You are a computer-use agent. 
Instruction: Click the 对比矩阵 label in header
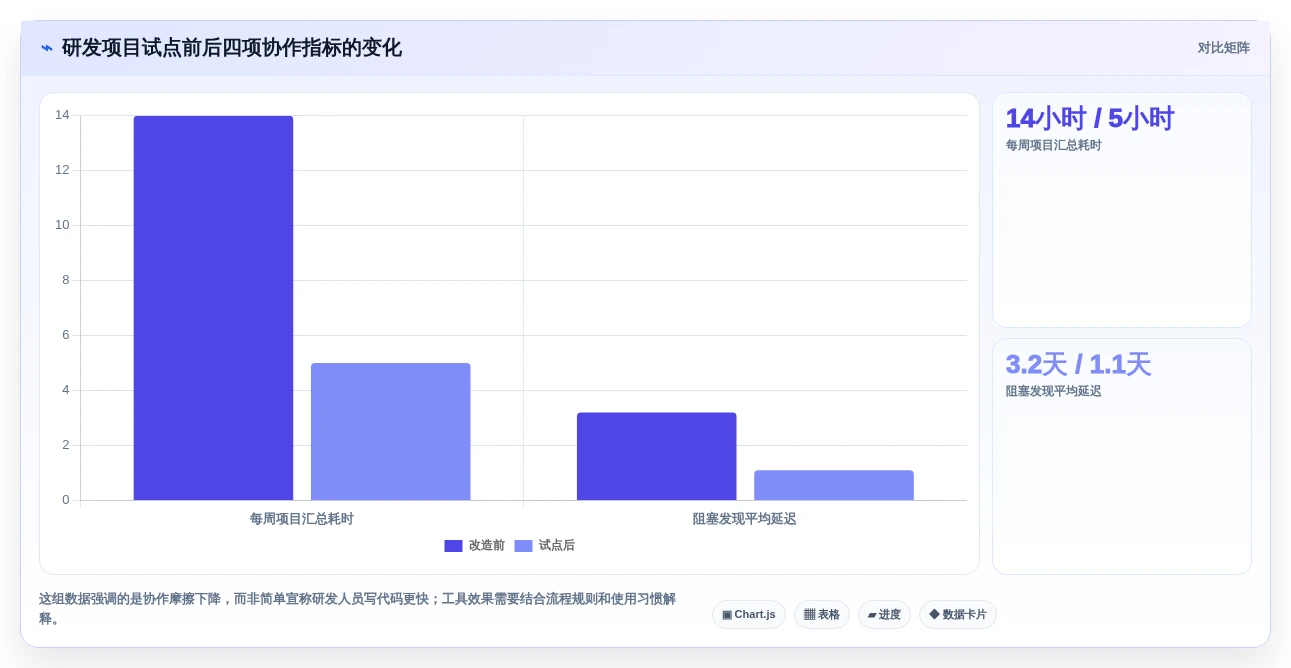point(1224,48)
